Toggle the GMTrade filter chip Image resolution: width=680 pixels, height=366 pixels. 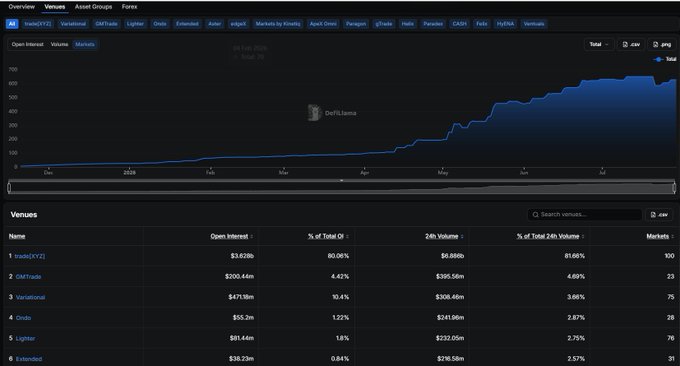[x=106, y=24]
